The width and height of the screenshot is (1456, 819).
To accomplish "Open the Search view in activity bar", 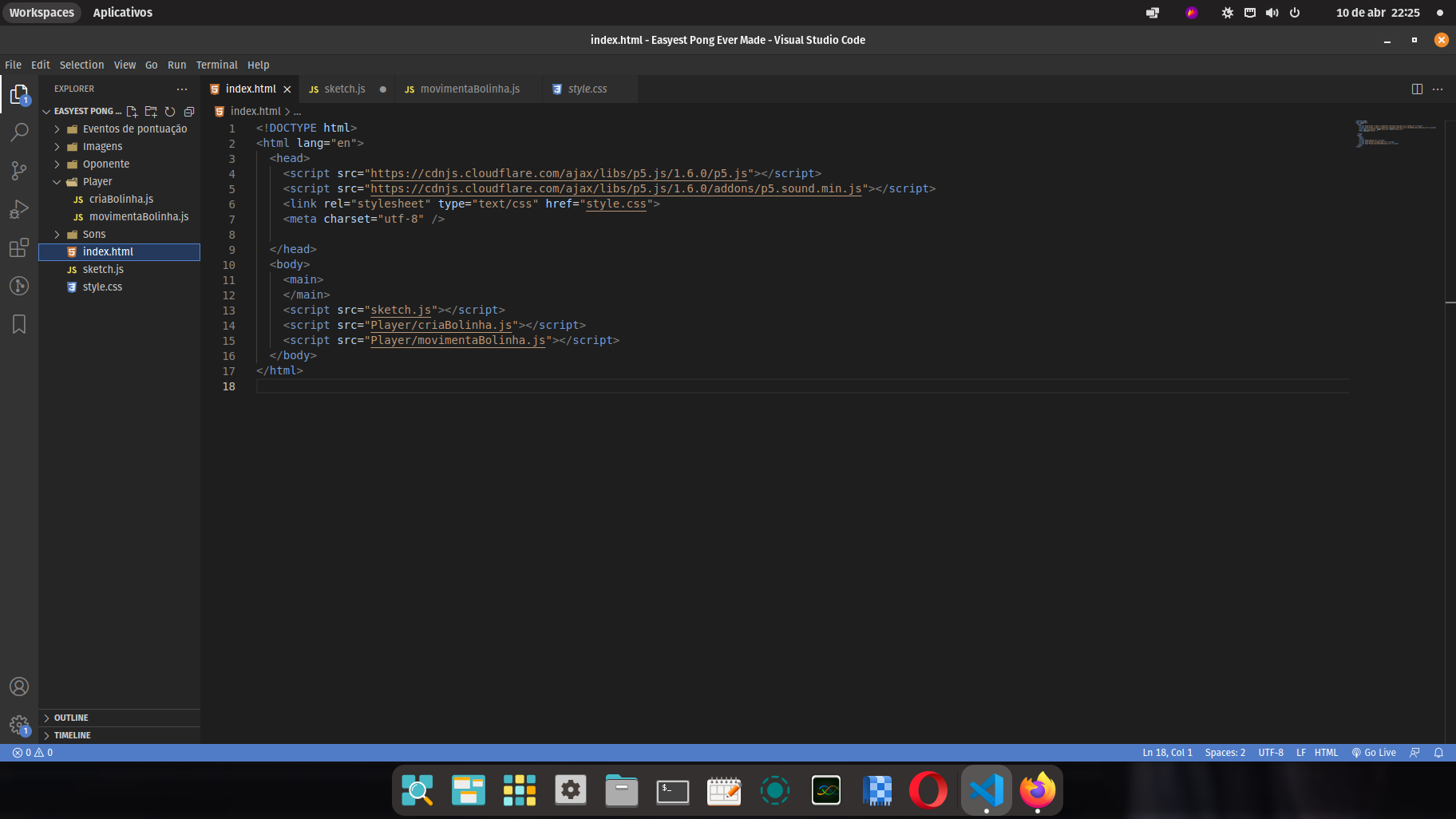I will tap(19, 133).
